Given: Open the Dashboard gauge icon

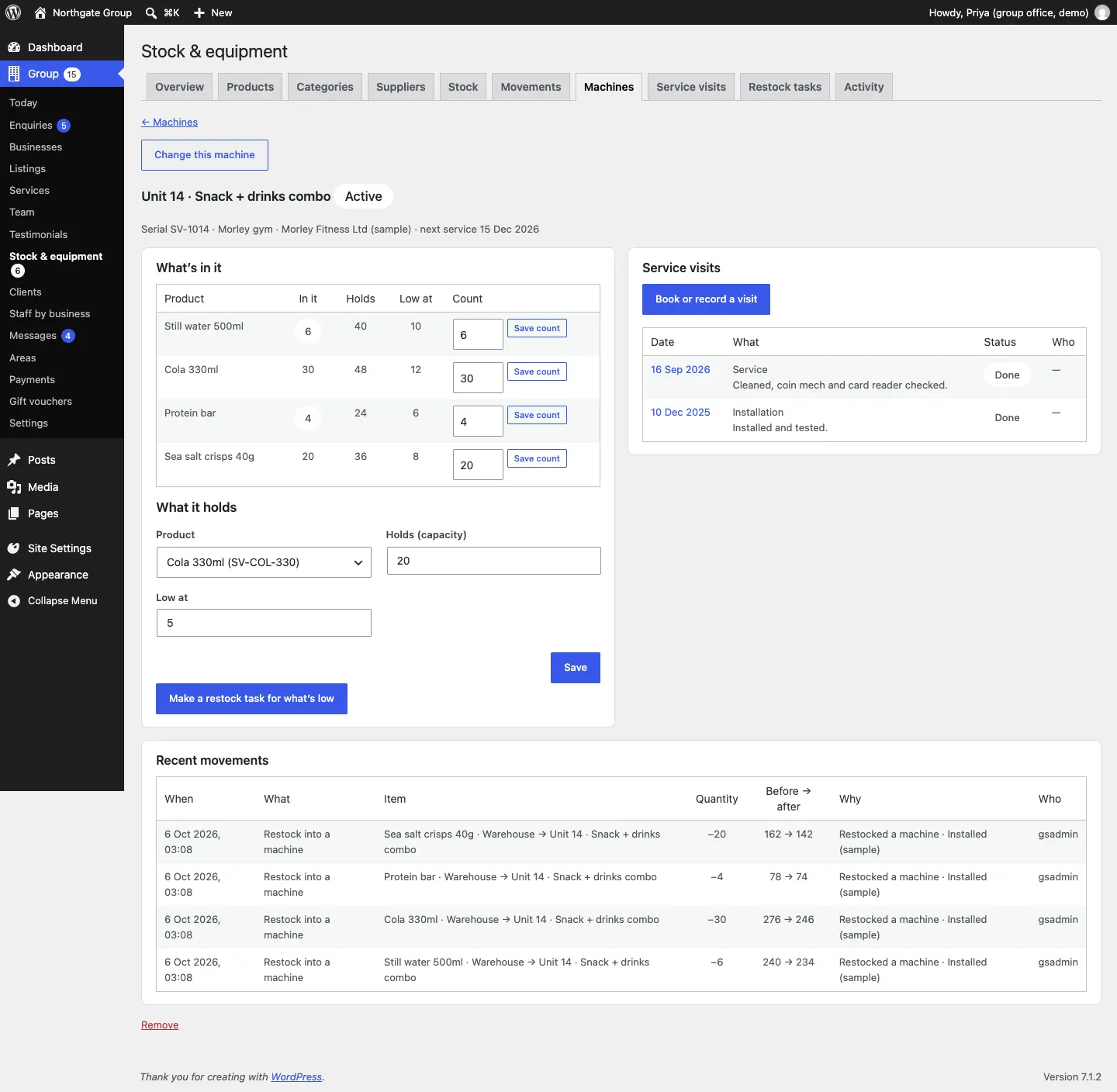Looking at the screenshot, I should 14,47.
